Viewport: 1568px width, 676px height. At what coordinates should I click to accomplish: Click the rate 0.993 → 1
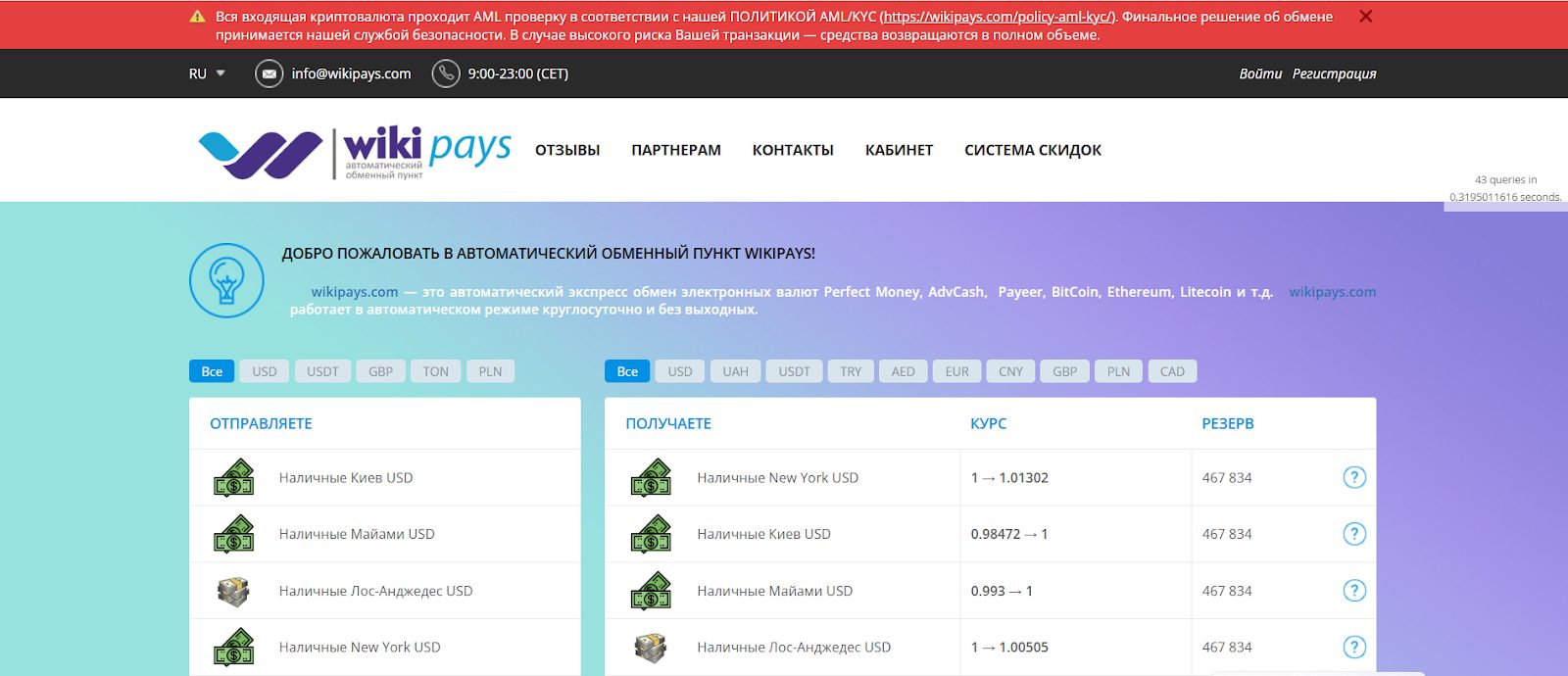click(1002, 591)
